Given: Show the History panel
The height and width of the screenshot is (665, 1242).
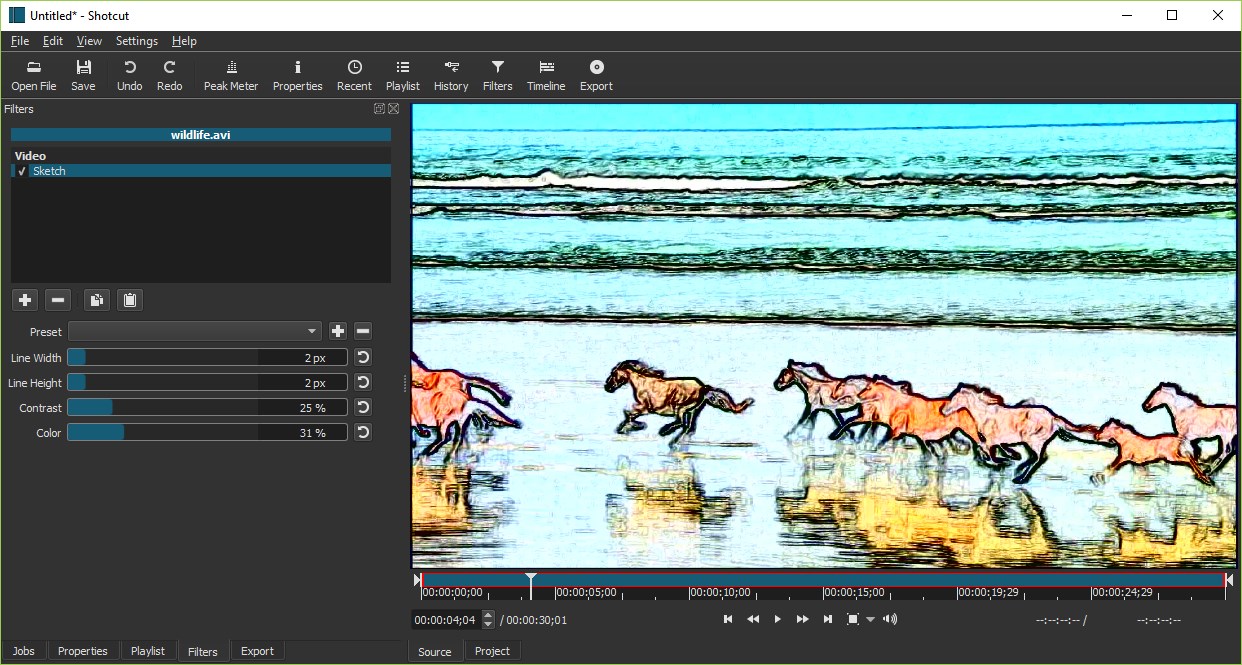Looking at the screenshot, I should coord(451,75).
